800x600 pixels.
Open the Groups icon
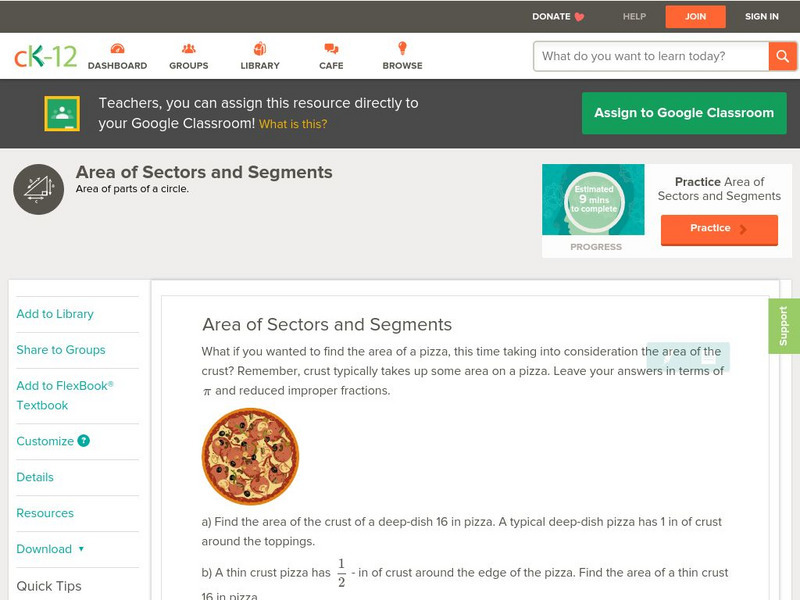coord(189,49)
